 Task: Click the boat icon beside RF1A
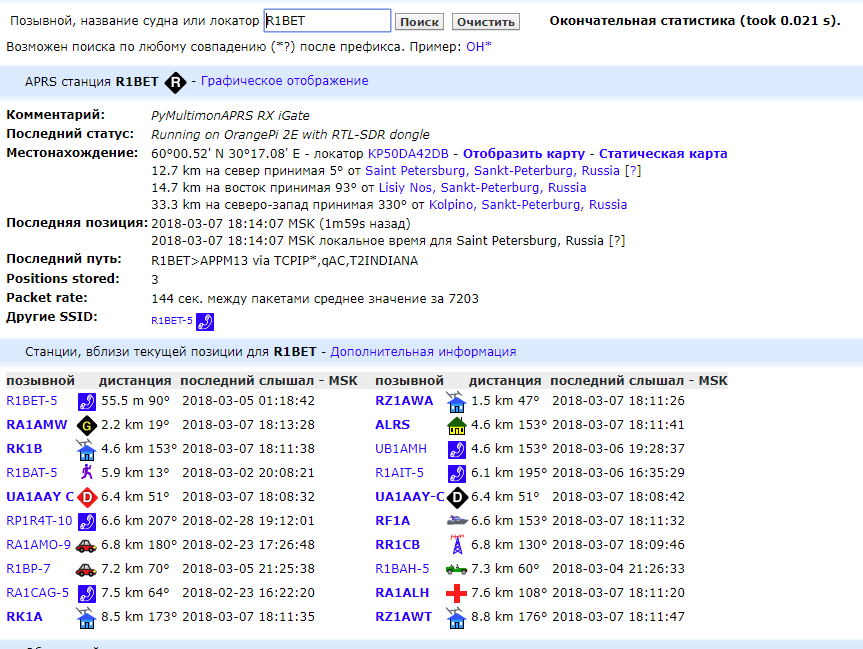click(x=456, y=521)
